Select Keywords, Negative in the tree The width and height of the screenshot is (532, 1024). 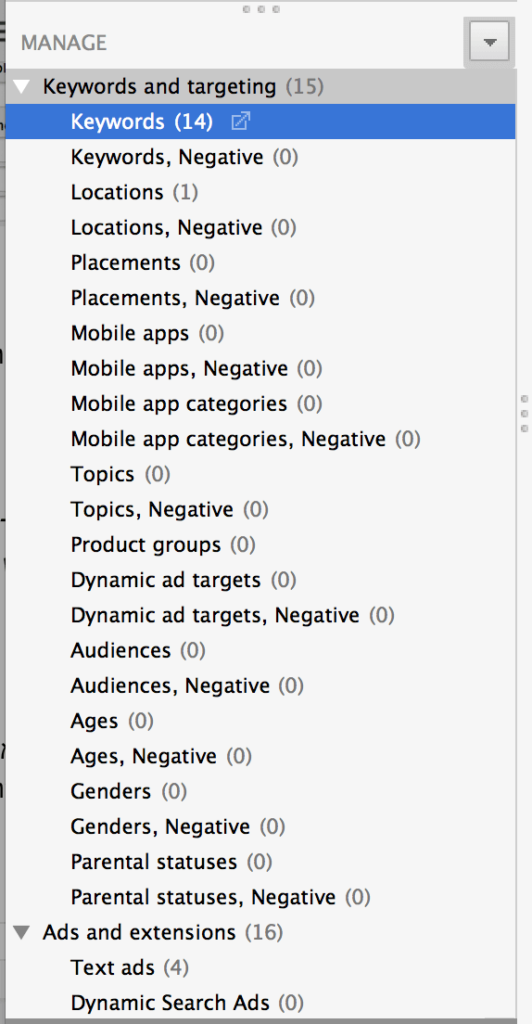(x=260, y=157)
